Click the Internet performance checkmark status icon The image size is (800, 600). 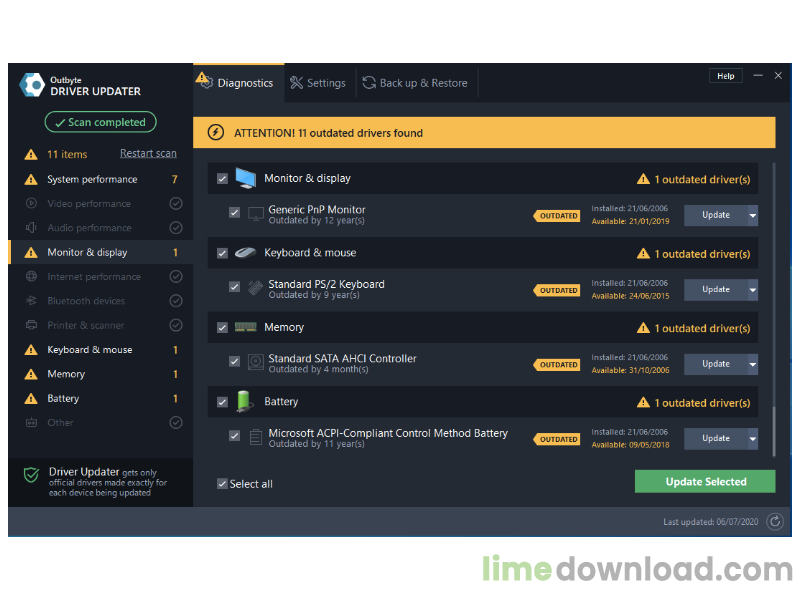click(176, 277)
